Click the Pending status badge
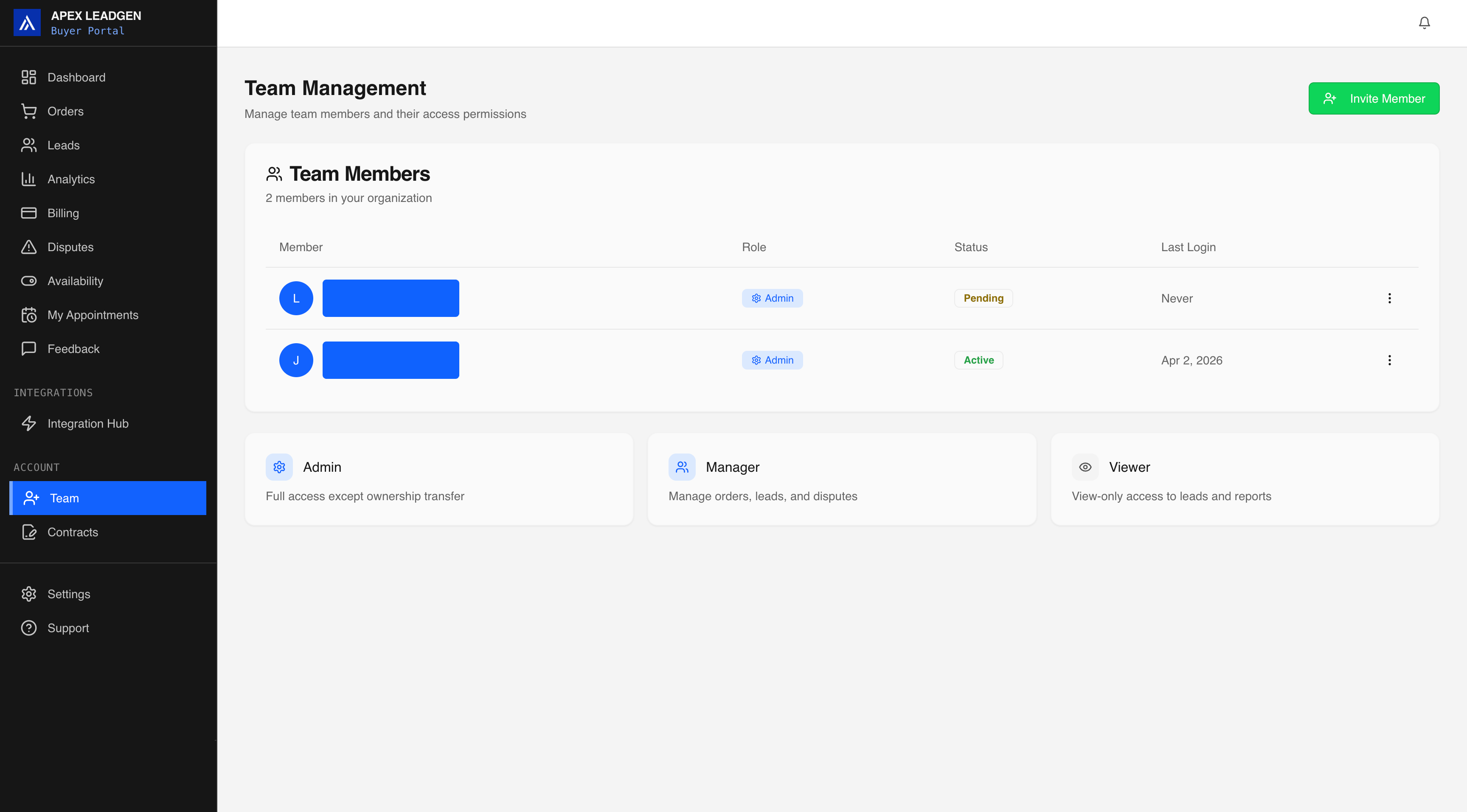The width and height of the screenshot is (1467, 812). (984, 298)
